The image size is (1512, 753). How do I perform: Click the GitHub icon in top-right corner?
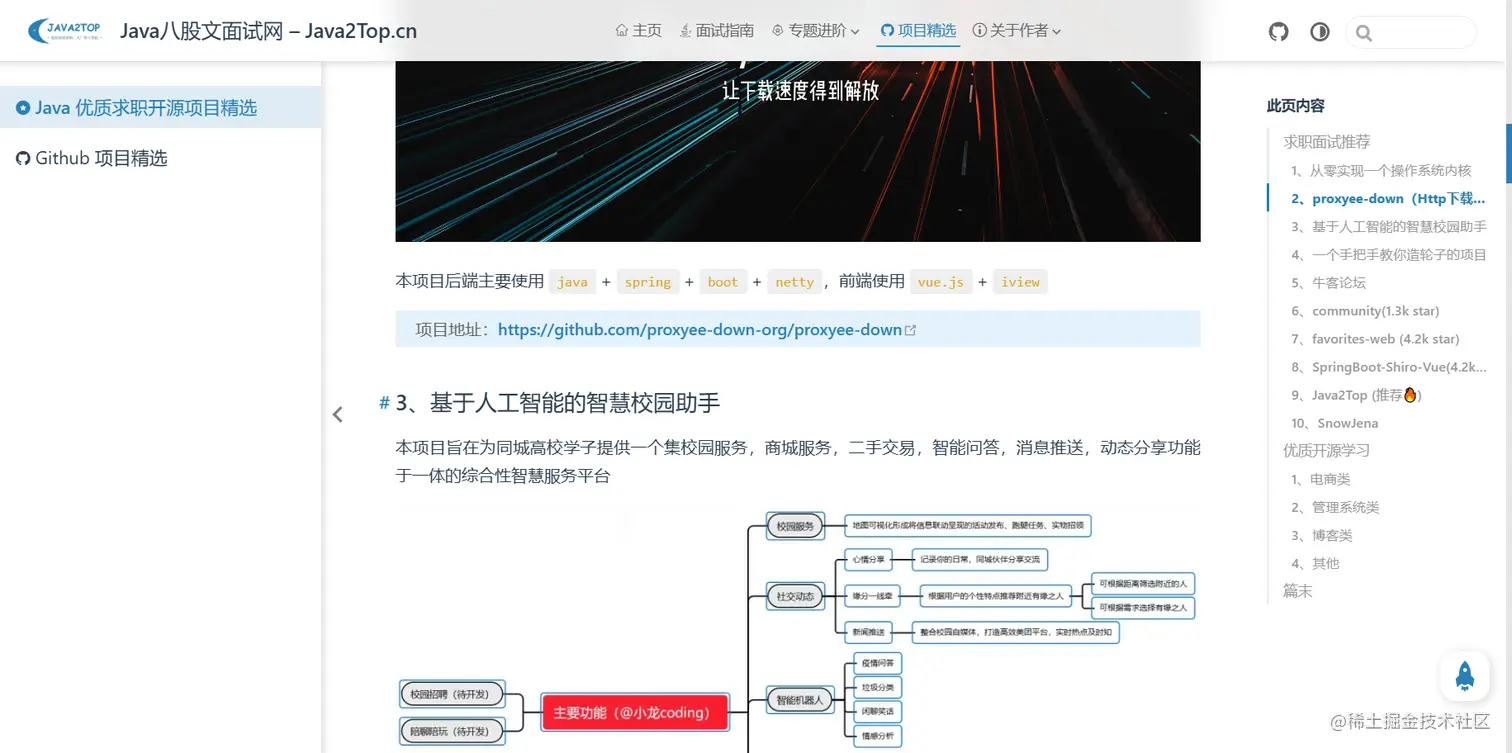pyautogui.click(x=1278, y=31)
